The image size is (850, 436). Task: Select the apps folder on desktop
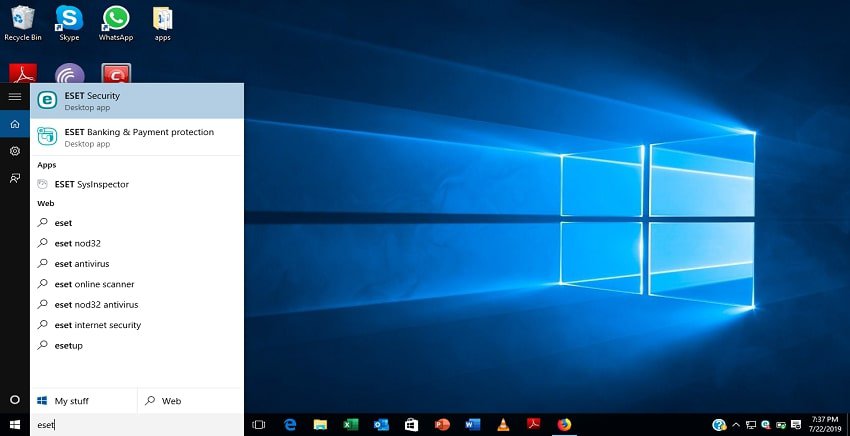pos(162,23)
